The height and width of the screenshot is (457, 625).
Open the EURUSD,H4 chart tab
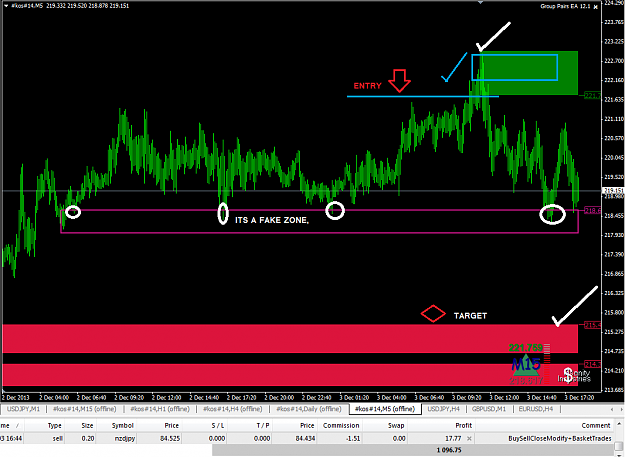click(x=536, y=409)
